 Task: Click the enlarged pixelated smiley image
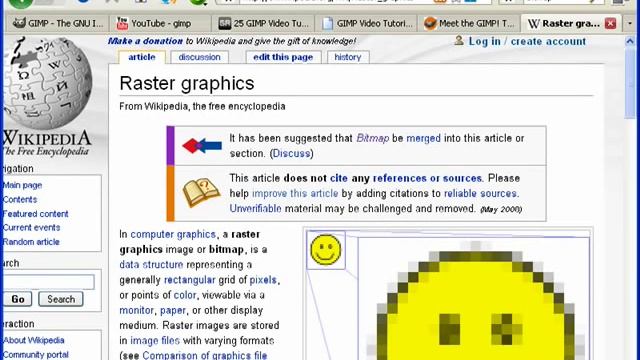474,299
